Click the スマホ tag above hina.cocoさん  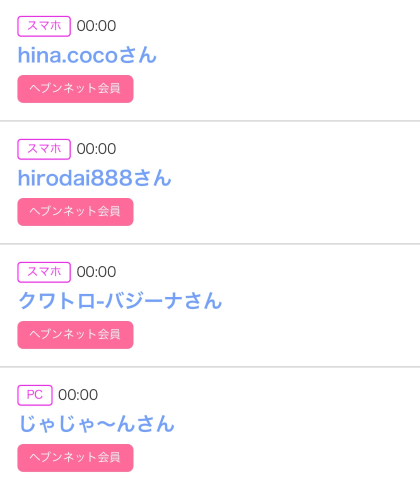(x=44, y=26)
